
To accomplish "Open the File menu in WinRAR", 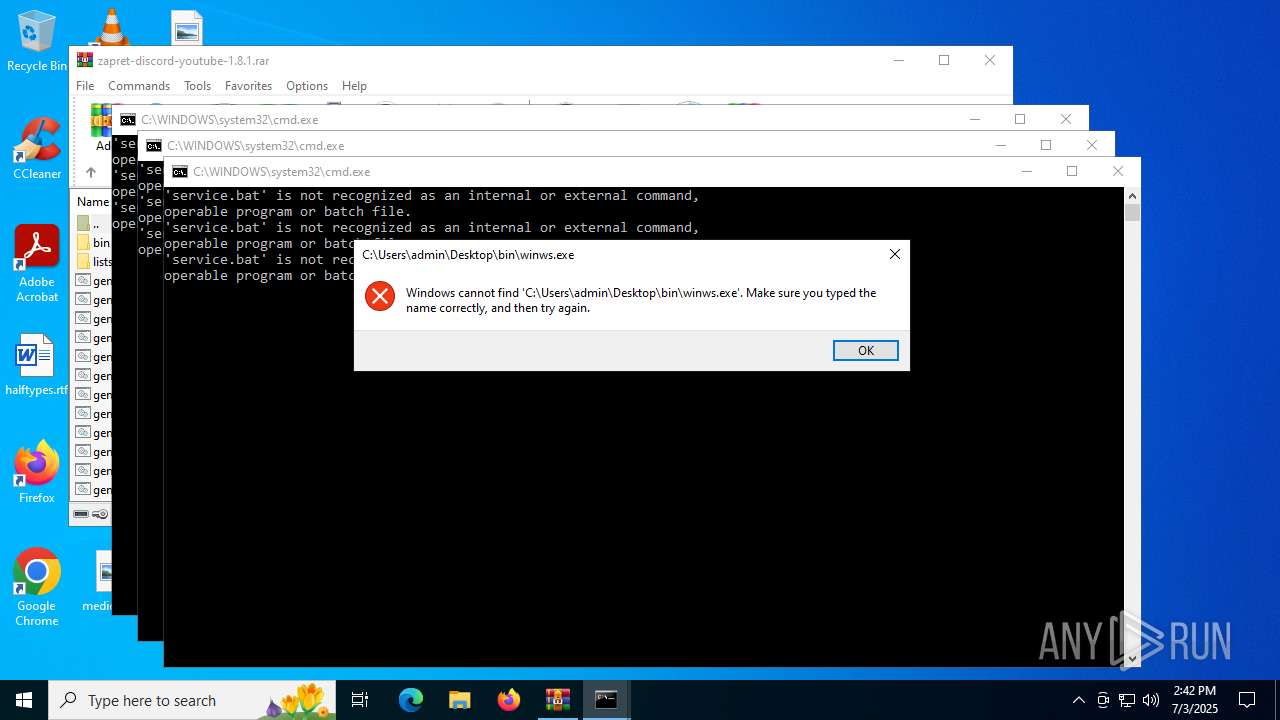I will coord(85,86).
